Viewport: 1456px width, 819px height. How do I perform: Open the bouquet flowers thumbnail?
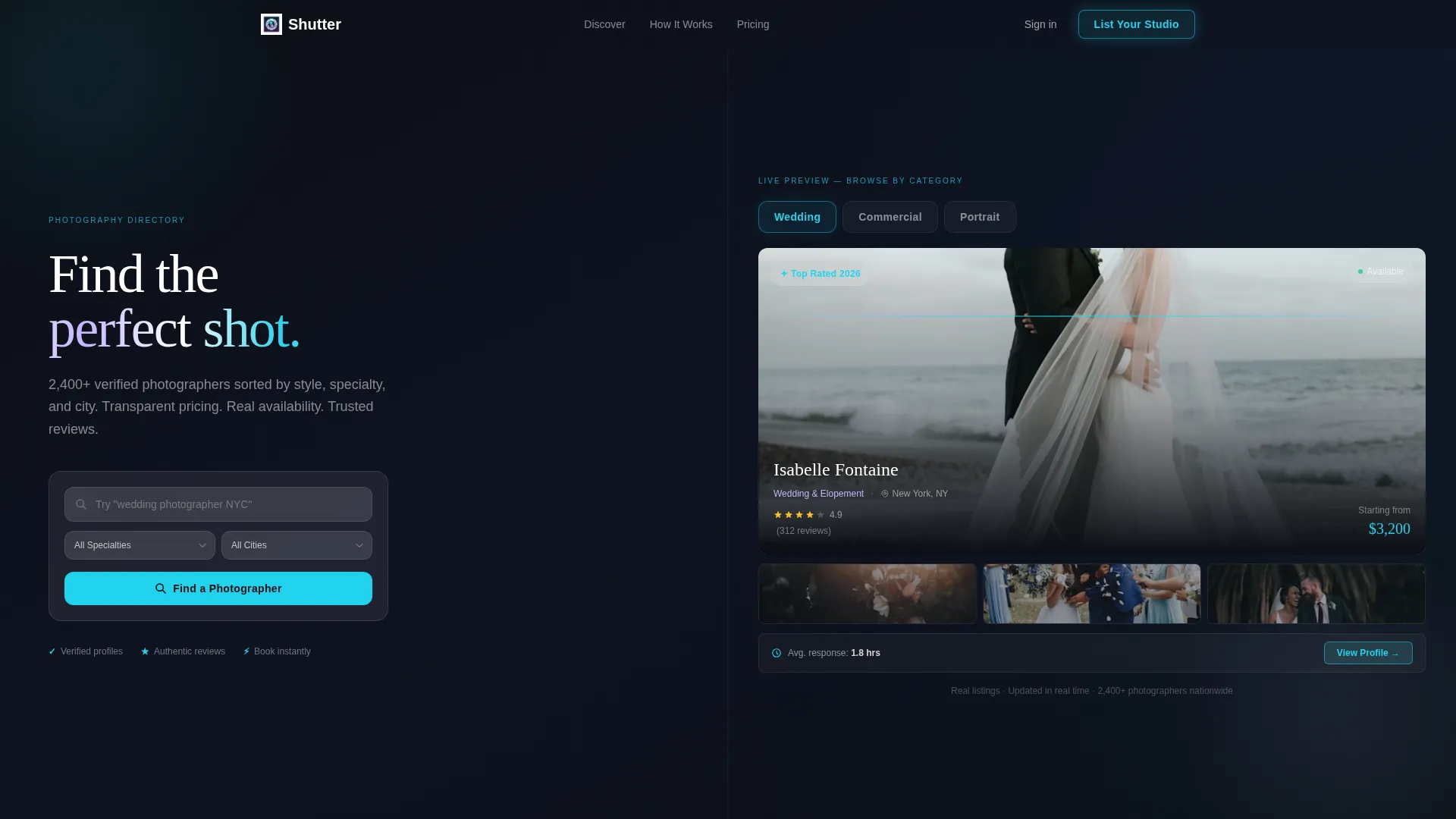pos(868,594)
